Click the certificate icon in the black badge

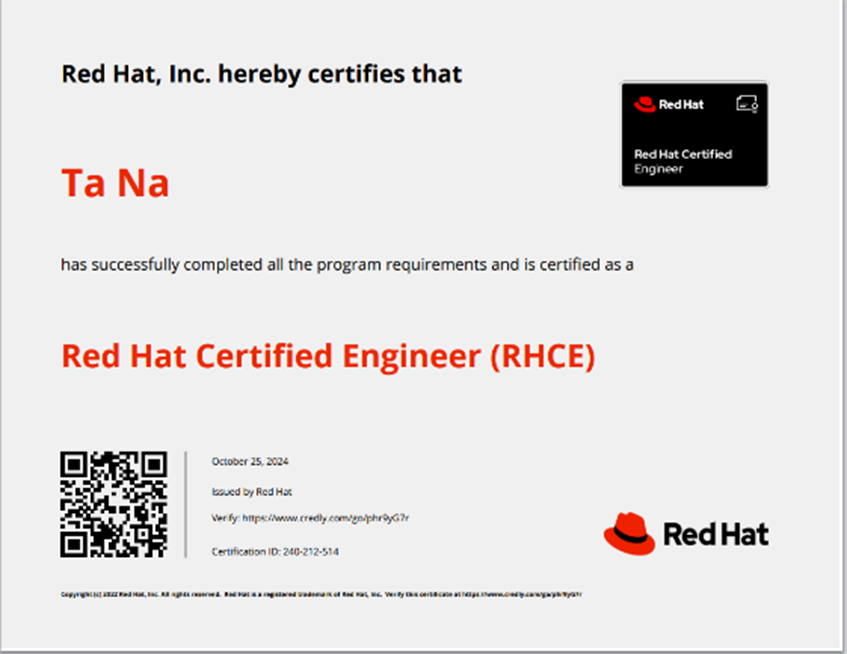click(746, 103)
